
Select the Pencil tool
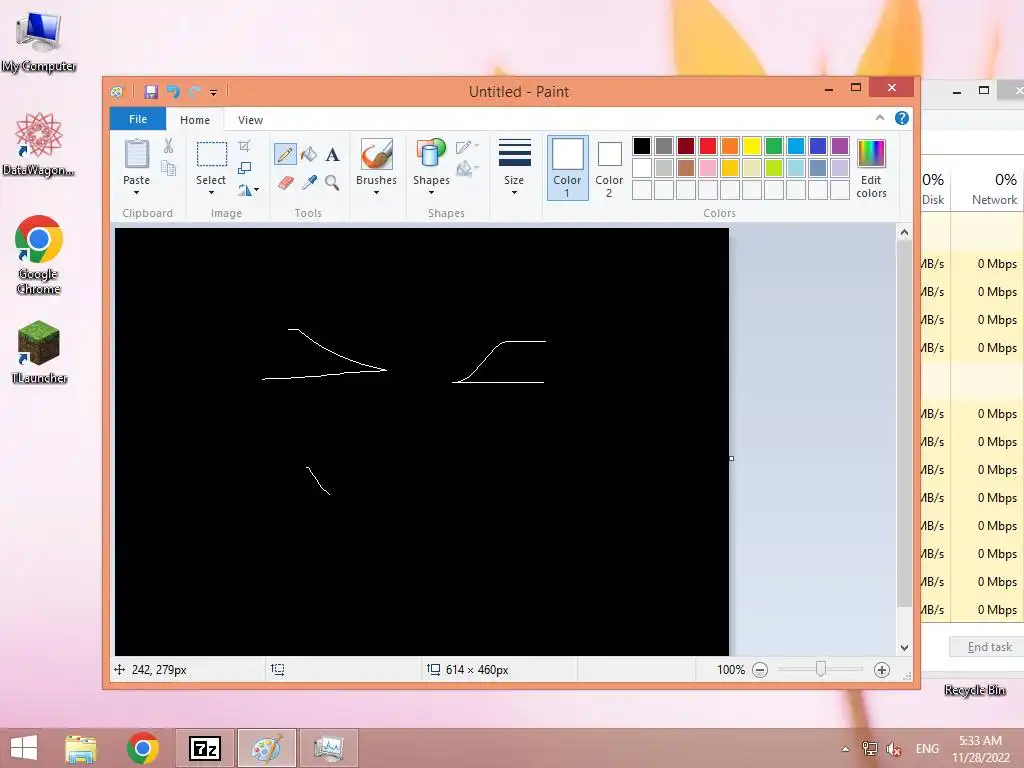tap(285, 154)
